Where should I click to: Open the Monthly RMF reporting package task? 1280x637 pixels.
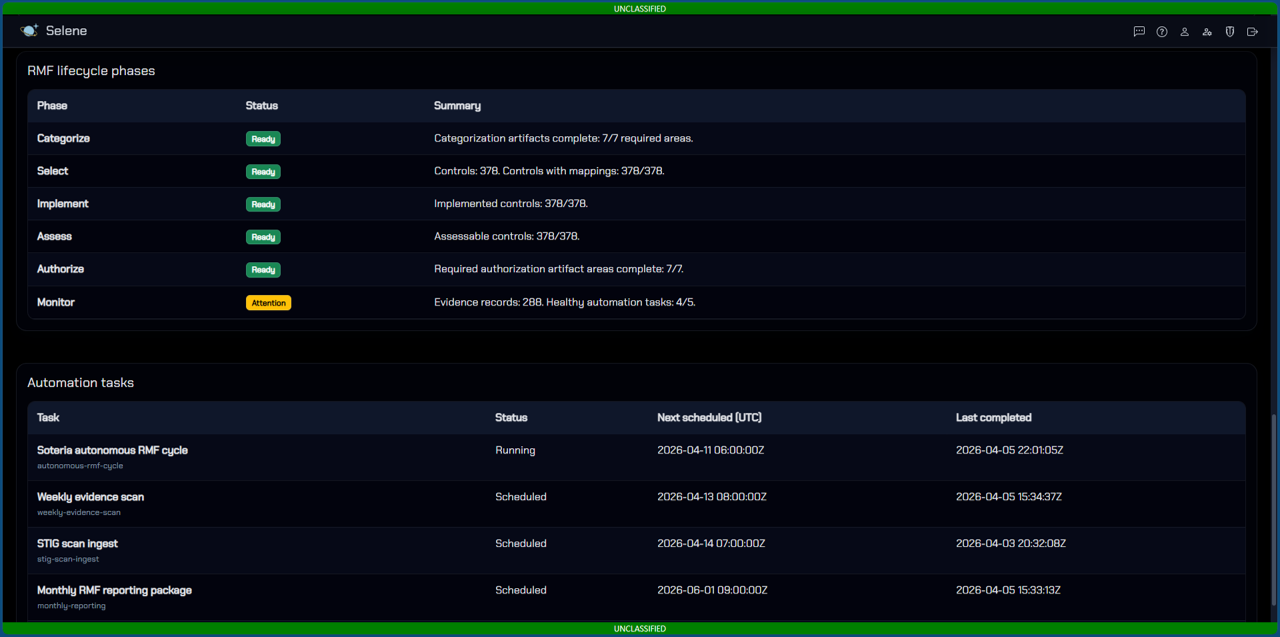point(114,591)
